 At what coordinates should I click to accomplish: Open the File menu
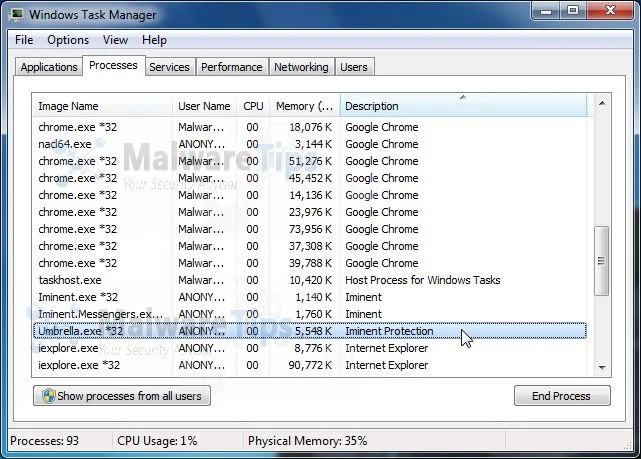24,40
